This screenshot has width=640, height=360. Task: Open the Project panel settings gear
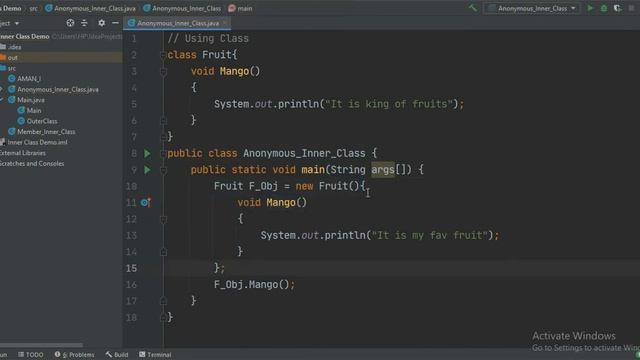pyautogui.click(x=102, y=23)
